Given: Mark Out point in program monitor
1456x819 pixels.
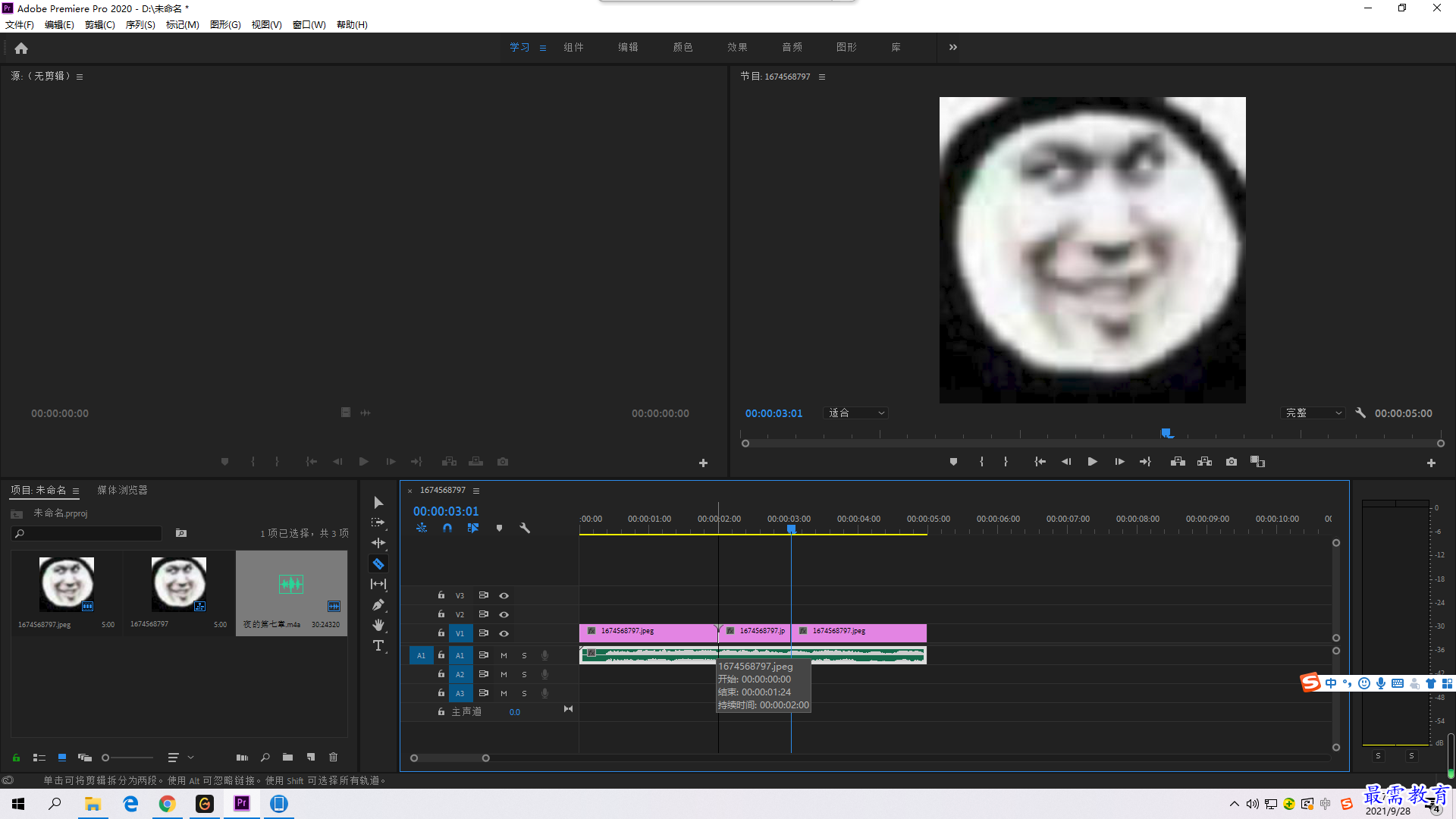Looking at the screenshot, I should click(1006, 462).
